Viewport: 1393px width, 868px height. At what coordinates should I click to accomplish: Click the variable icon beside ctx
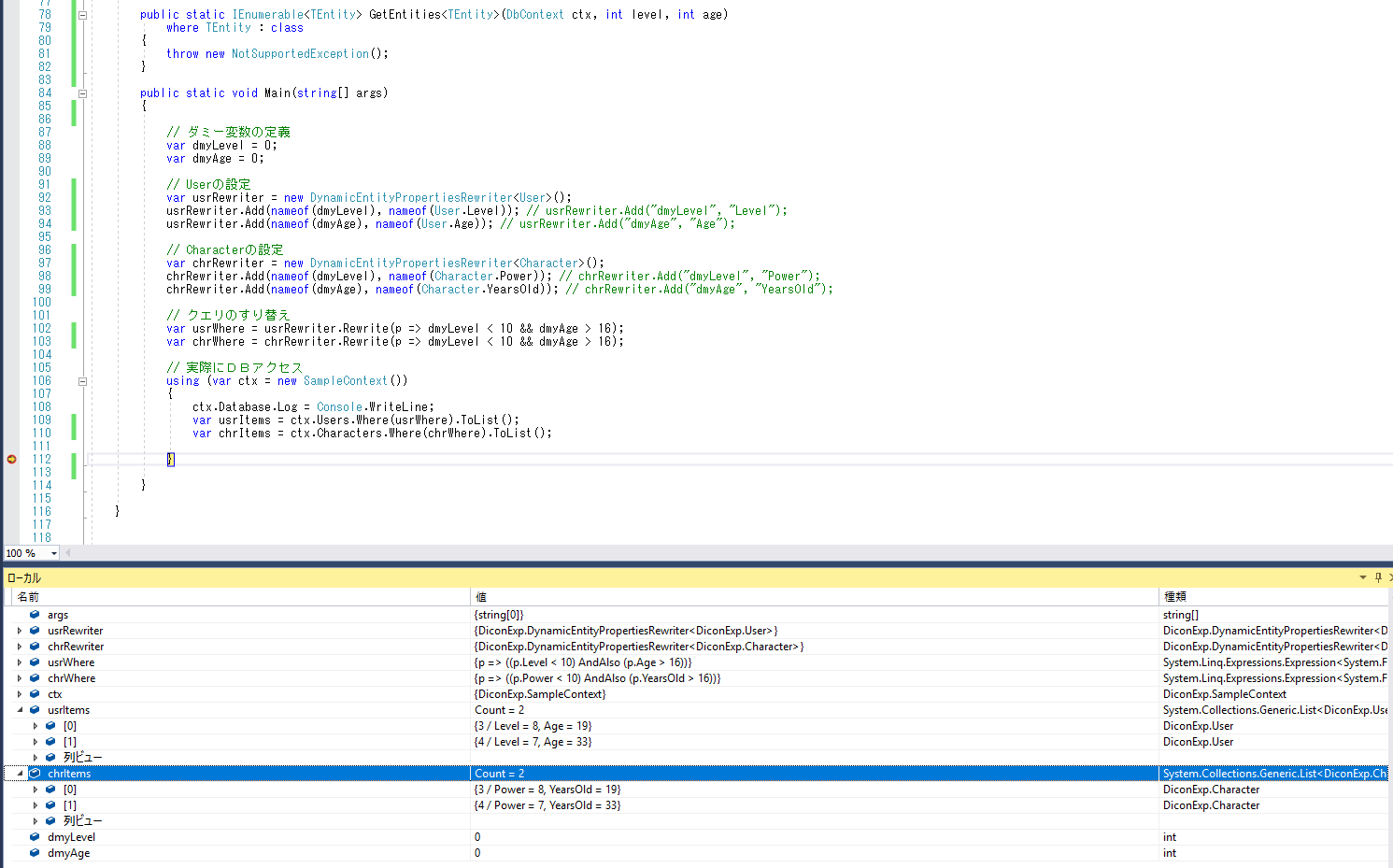35,694
